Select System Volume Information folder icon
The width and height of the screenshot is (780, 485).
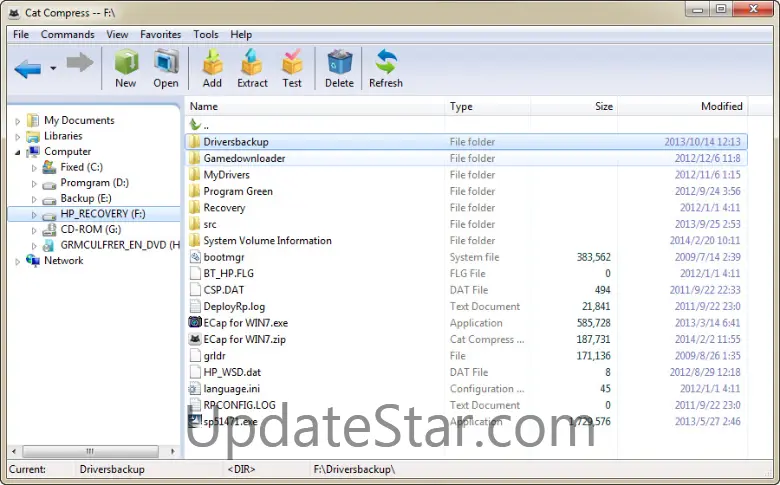point(195,240)
